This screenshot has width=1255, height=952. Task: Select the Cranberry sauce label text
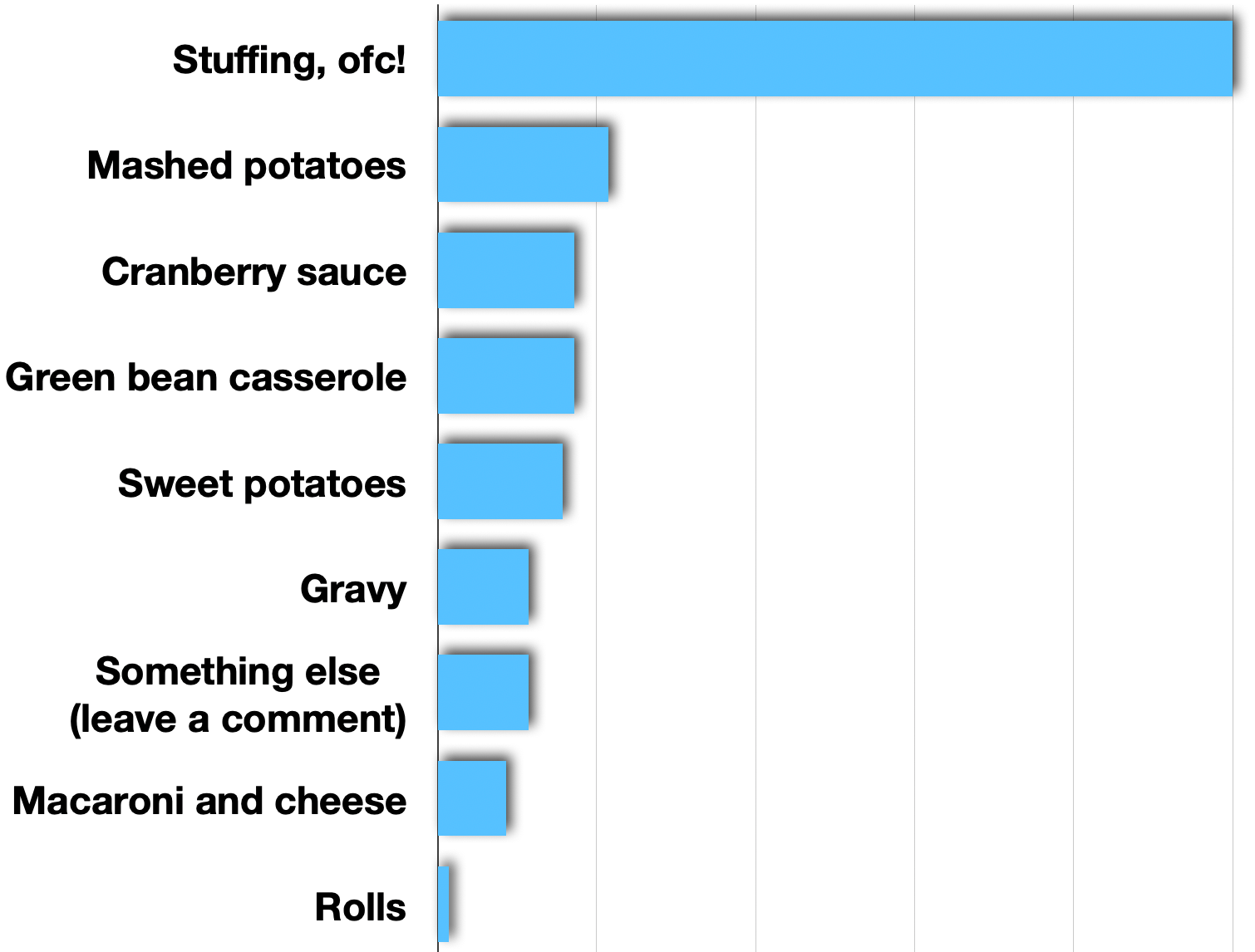(x=254, y=272)
